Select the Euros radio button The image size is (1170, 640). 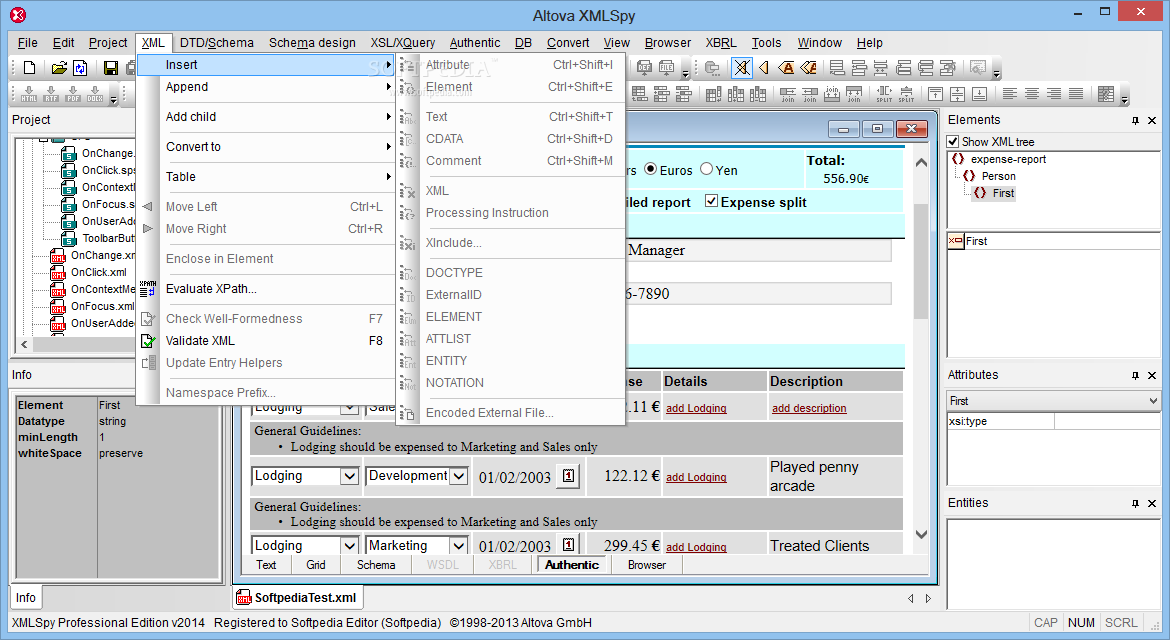651,169
